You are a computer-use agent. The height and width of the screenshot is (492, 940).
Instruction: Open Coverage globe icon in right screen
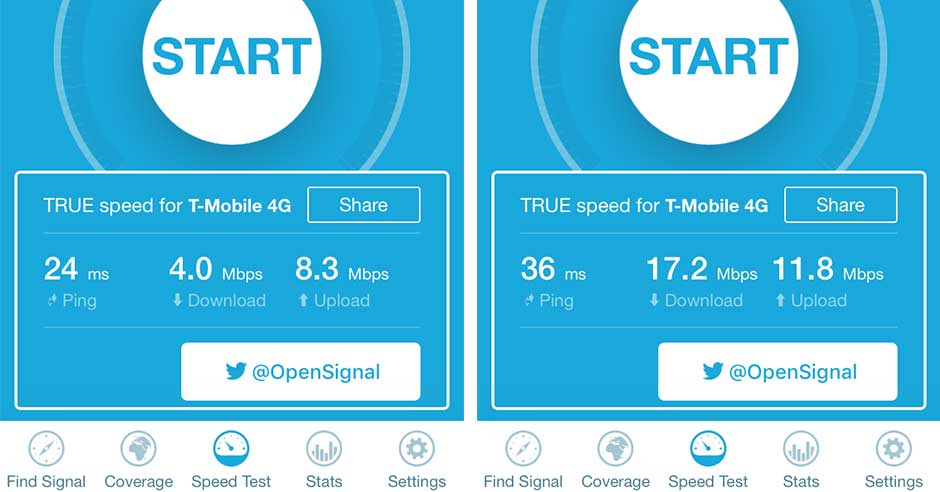tap(615, 449)
